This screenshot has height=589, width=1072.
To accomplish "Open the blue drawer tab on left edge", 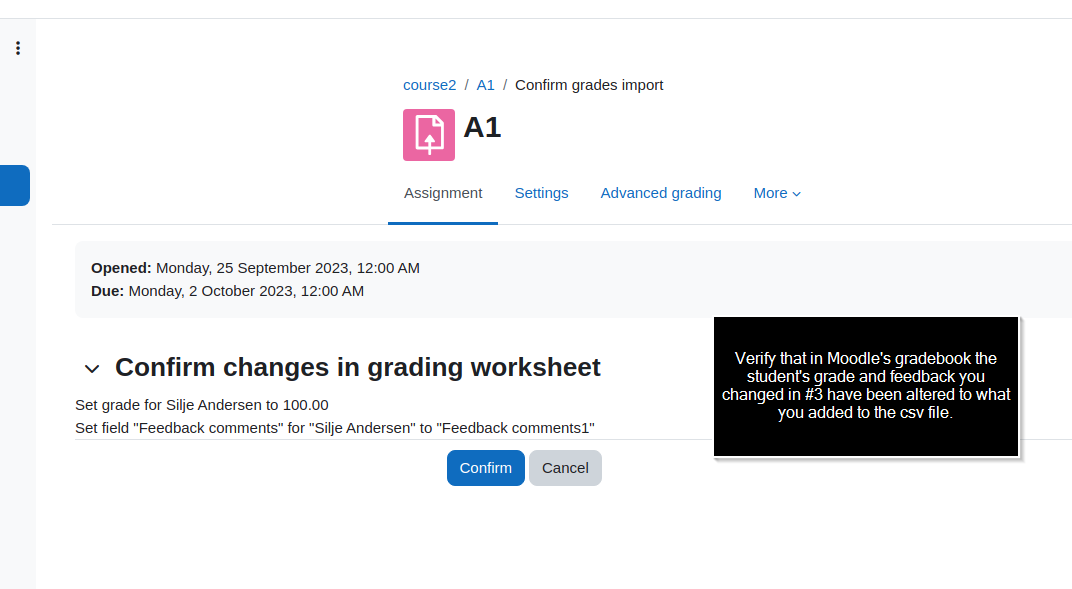I will [x=14, y=185].
